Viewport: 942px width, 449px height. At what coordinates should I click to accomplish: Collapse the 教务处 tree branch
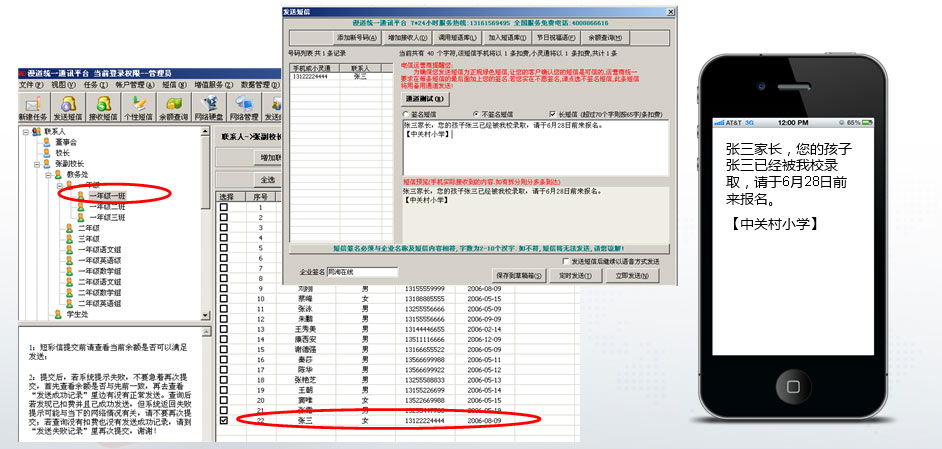click(x=47, y=175)
